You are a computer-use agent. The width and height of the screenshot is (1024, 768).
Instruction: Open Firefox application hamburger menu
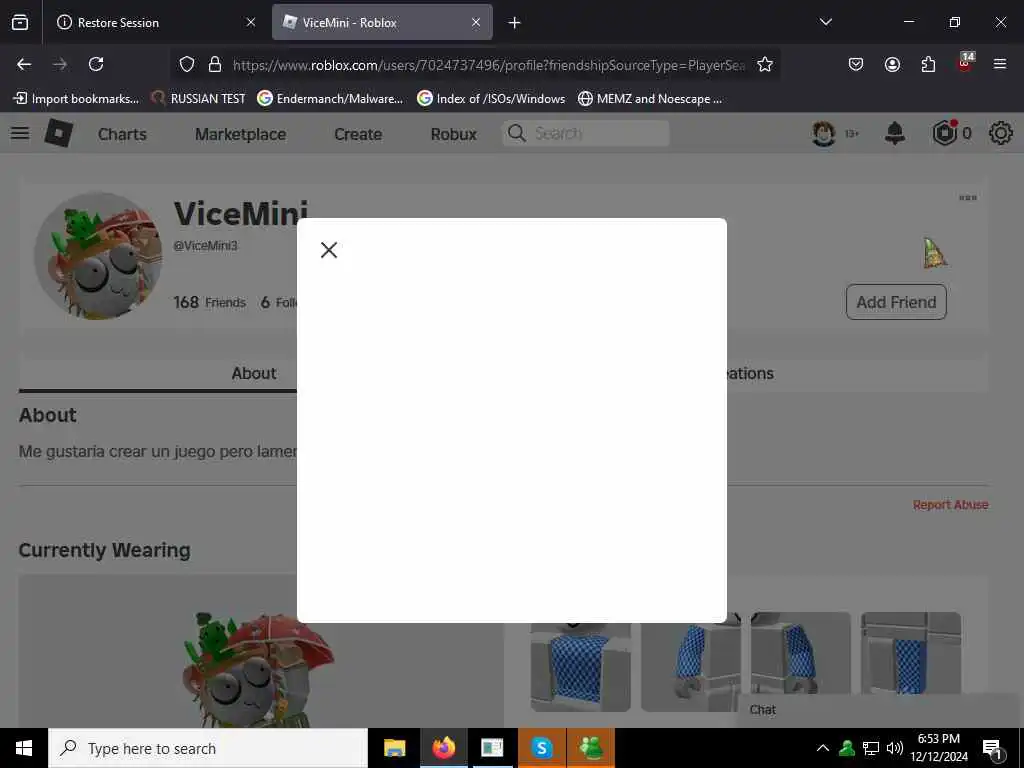coord(999,64)
